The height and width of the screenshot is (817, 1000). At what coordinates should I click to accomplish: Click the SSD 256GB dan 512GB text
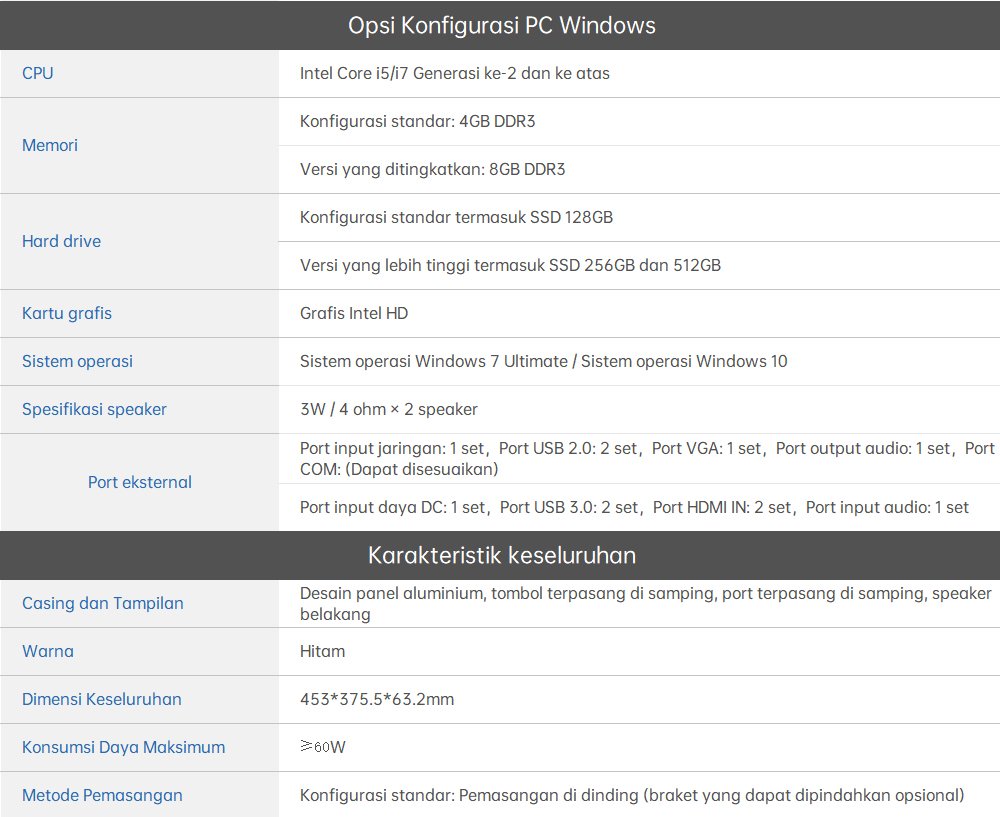point(510,265)
